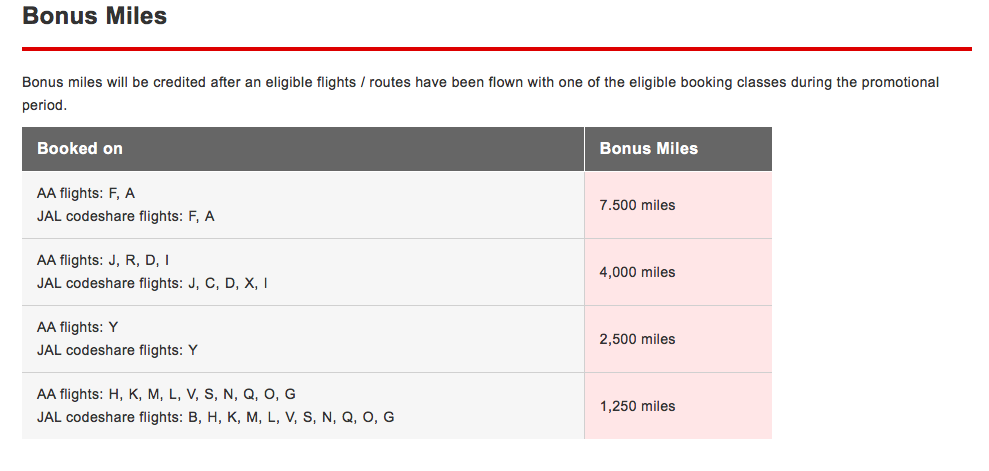Click AA flights: F, A text
Viewport: 989px width, 471px height.
point(86,194)
